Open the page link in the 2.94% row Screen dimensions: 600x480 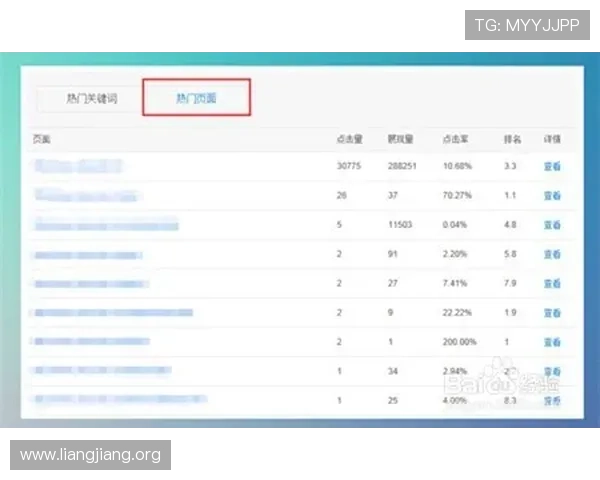[x=102, y=370]
